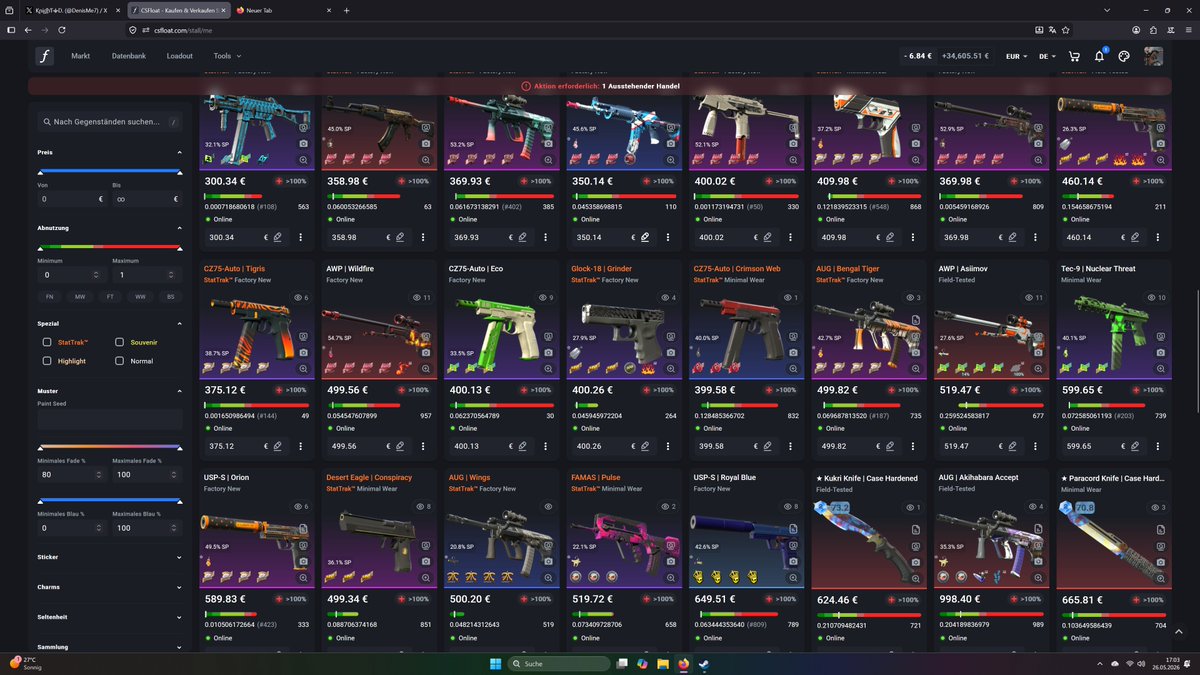Adjust the Abnutzung wear range slider
This screenshot has width=1200, height=675.
click(x=110, y=248)
